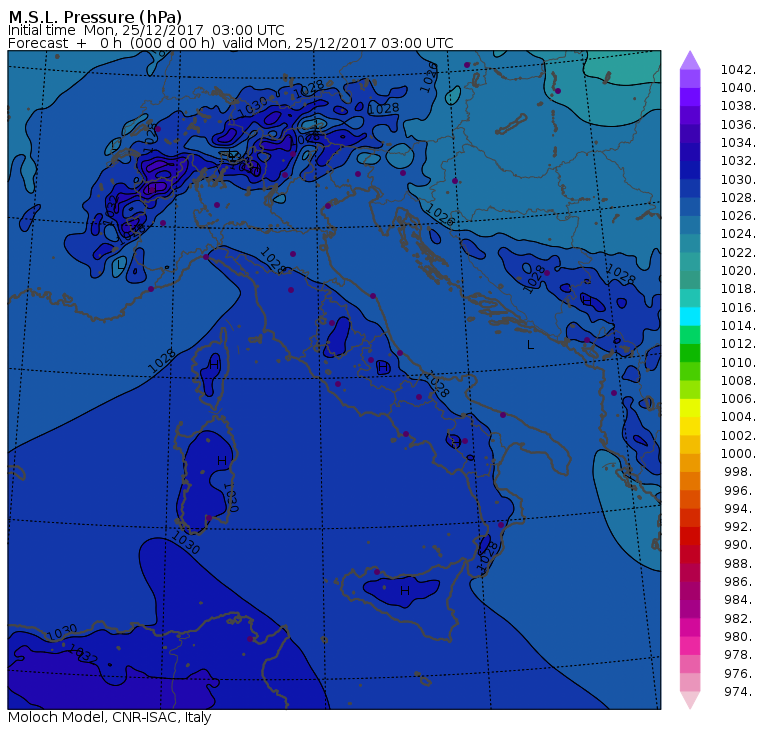
Task: Click the 'Moloch Model, CNR-ISAC, Italy' footer text
Action: 110,717
